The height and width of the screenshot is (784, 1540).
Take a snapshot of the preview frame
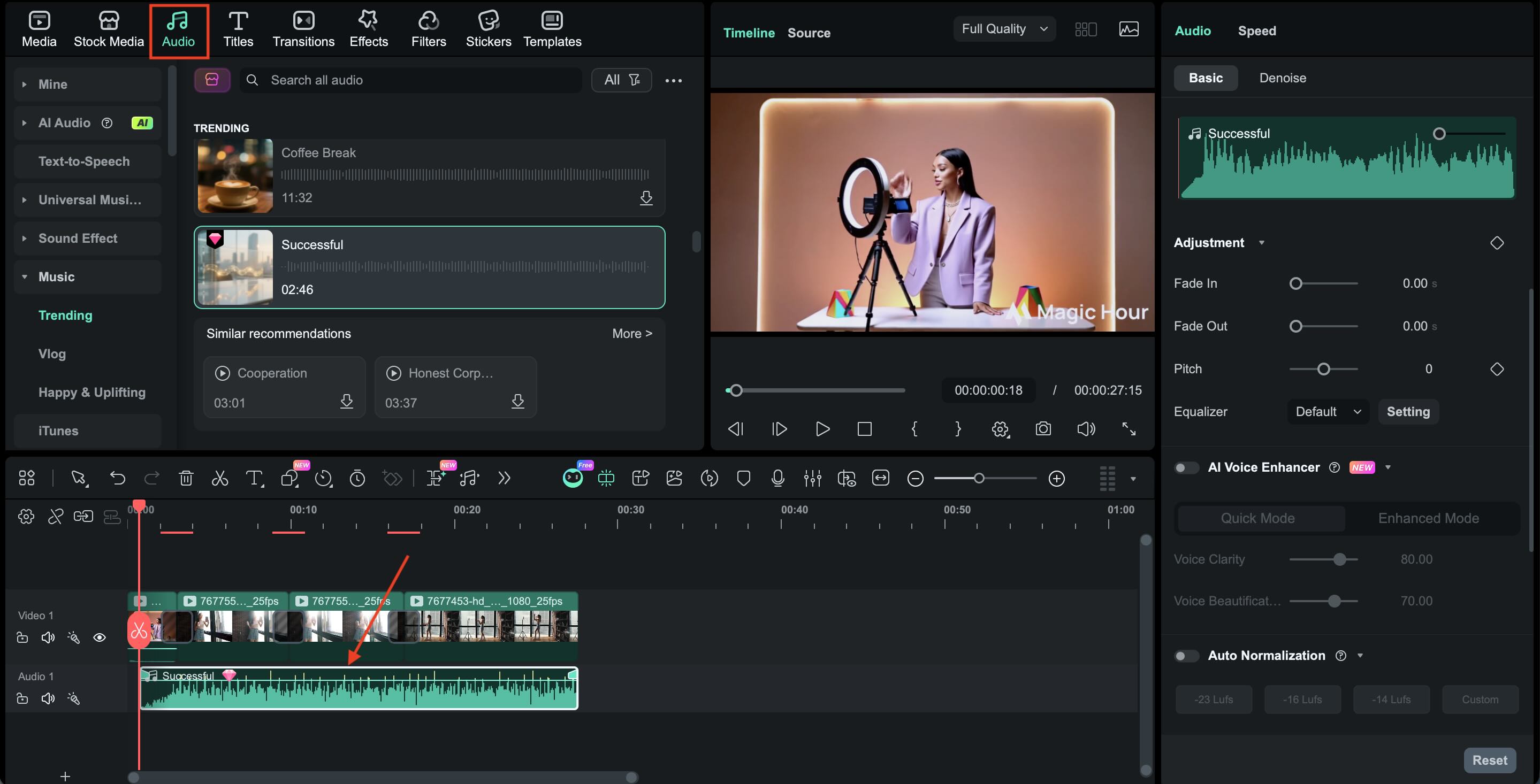click(1042, 428)
